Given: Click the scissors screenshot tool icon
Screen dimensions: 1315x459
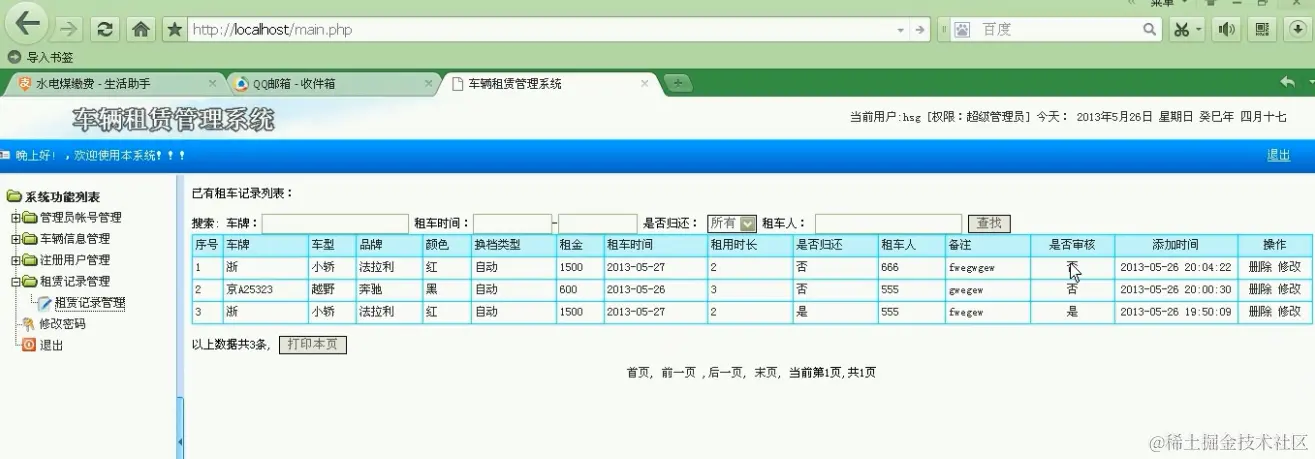Looking at the screenshot, I should (1182, 30).
